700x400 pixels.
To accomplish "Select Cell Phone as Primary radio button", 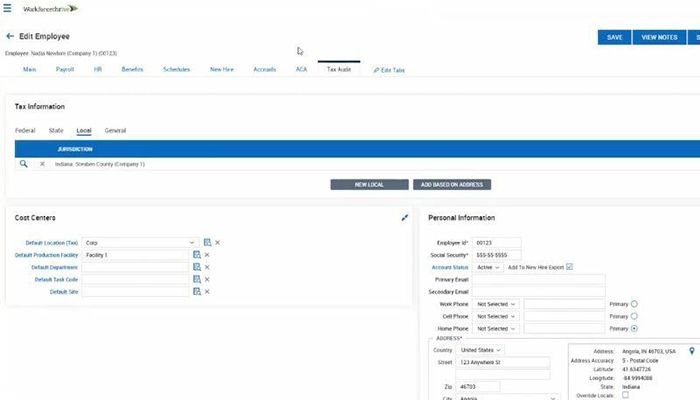I will pos(634,316).
